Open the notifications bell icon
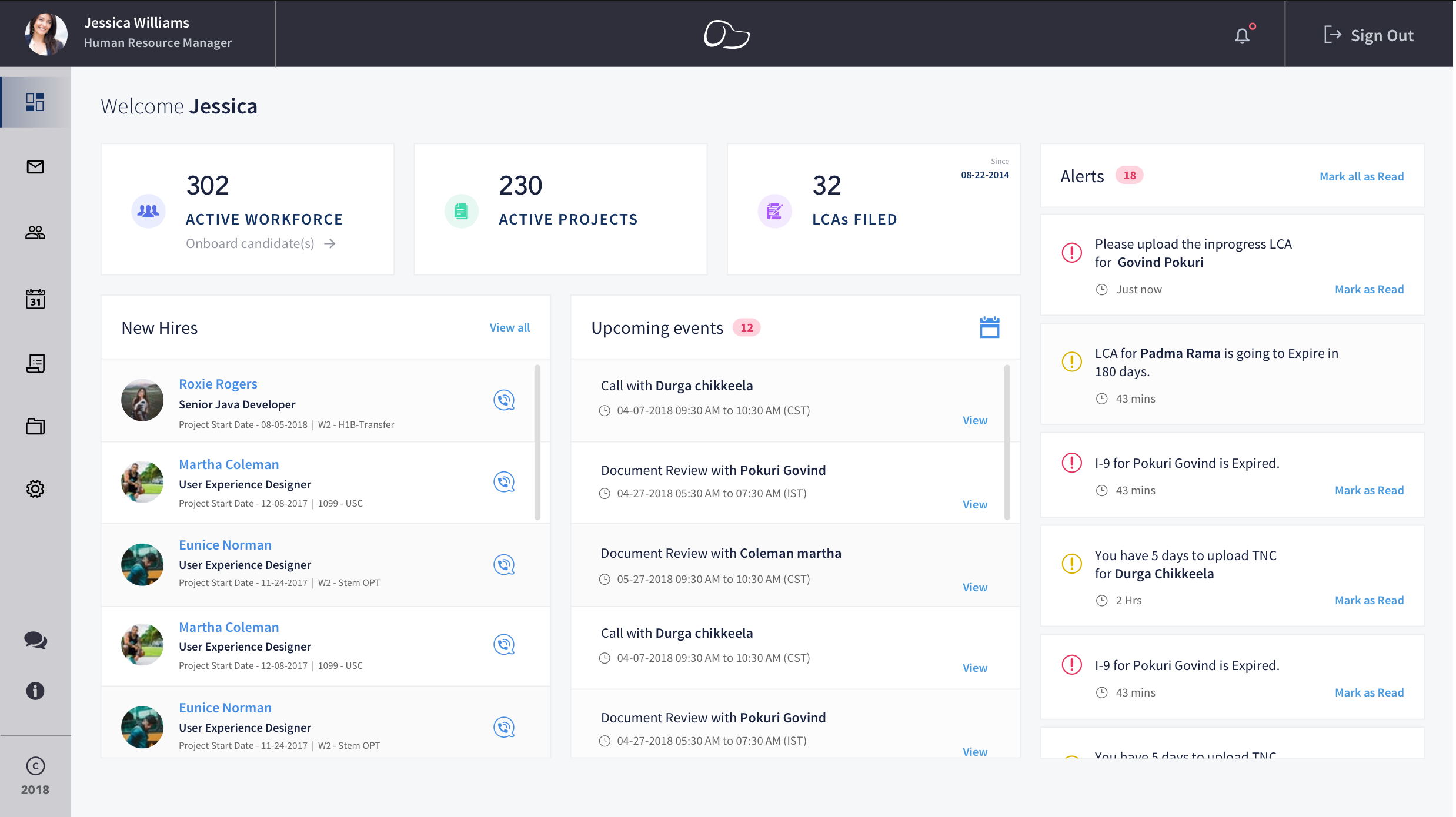This screenshot has width=1456, height=817. pos(1243,35)
